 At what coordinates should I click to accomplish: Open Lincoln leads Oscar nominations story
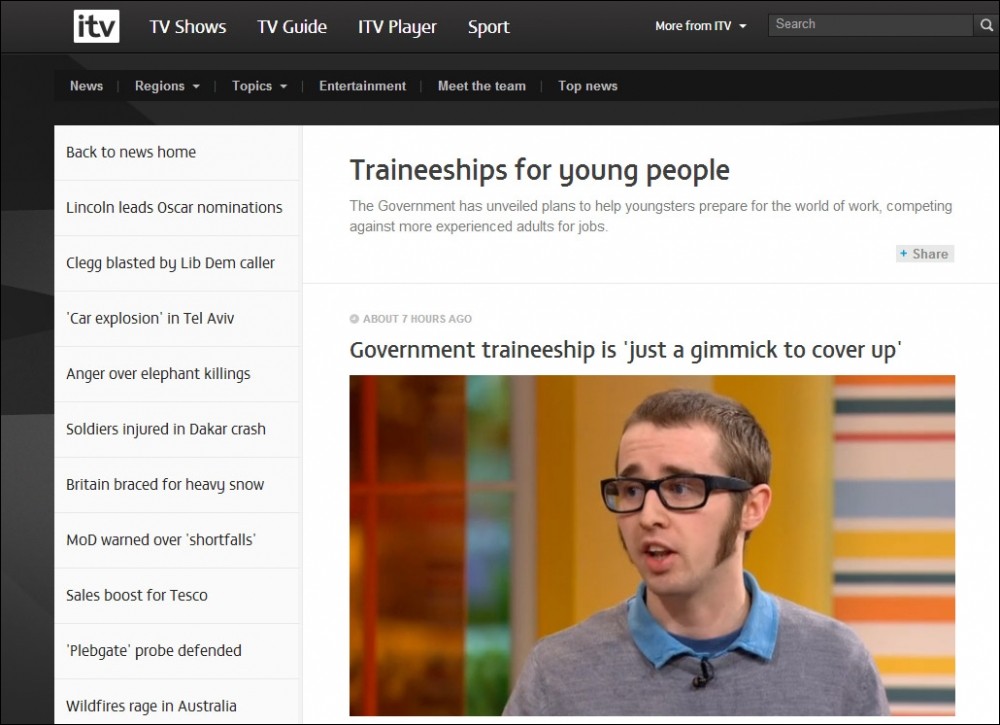(174, 208)
